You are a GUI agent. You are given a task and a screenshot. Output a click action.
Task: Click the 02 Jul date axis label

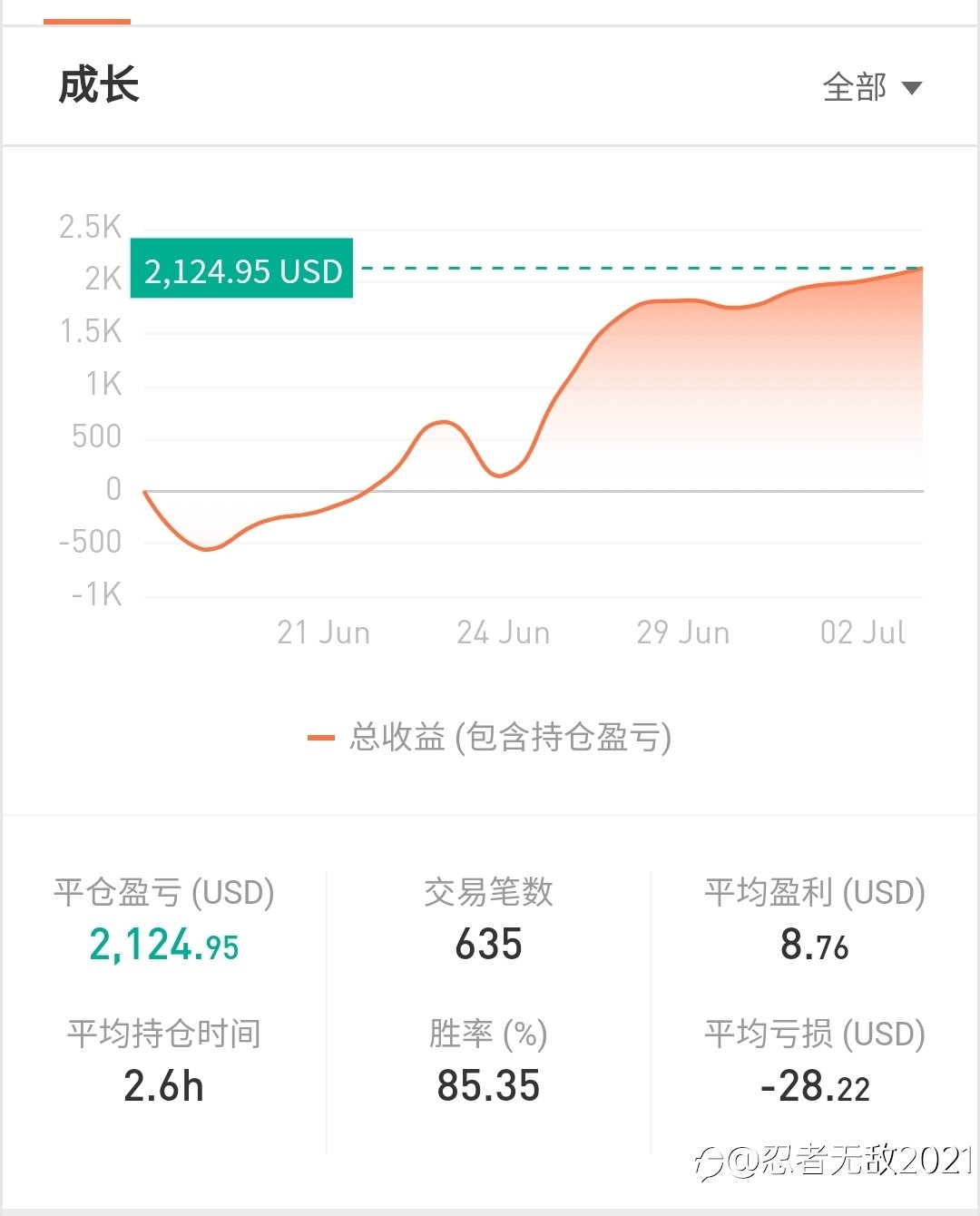[x=862, y=633]
